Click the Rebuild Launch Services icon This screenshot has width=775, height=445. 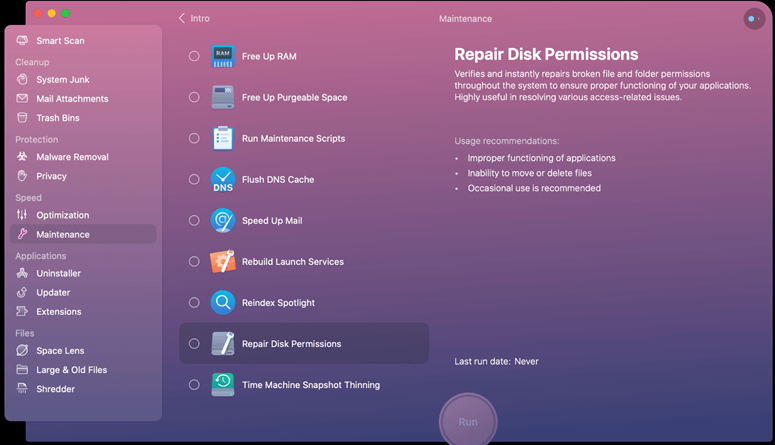[x=222, y=262]
